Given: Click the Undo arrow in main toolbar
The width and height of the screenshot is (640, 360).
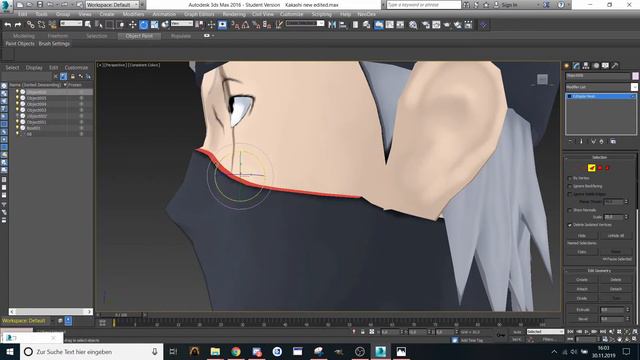Looking at the screenshot, I should coord(8,25).
